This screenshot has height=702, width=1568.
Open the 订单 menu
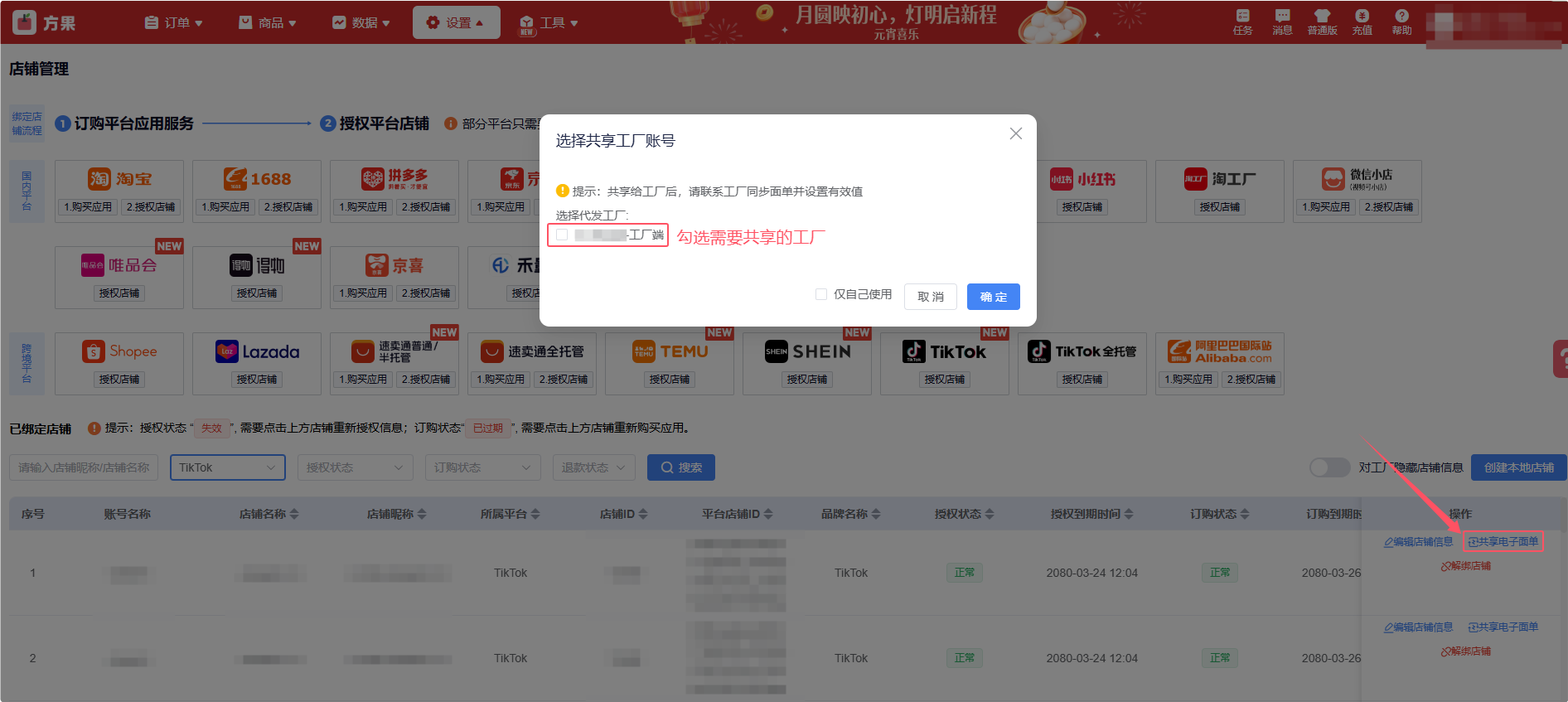coord(174,22)
